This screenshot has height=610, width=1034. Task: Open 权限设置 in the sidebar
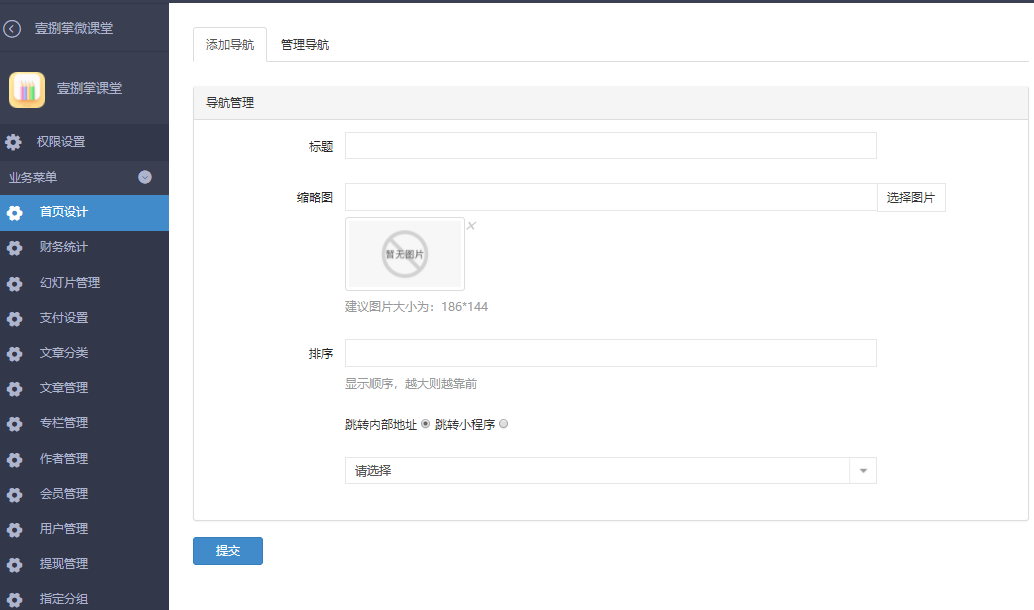[x=84, y=142]
